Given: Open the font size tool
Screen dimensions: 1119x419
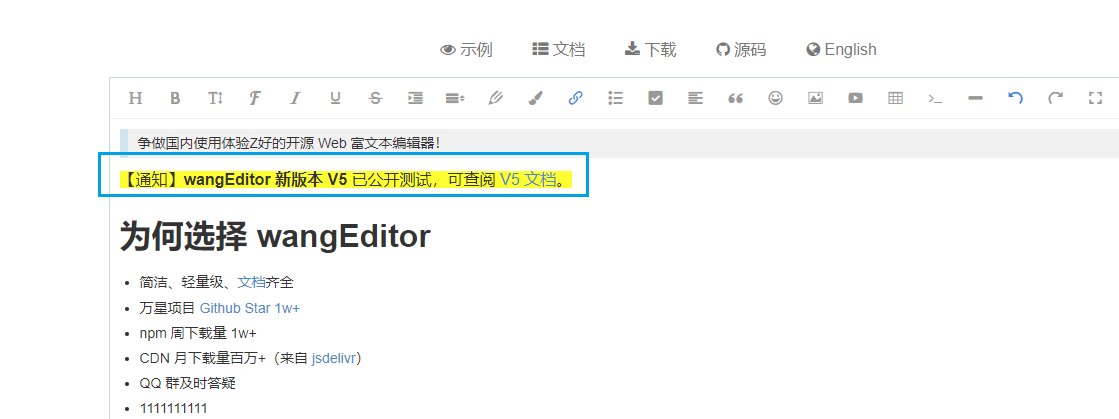Looking at the screenshot, I should (x=216, y=99).
